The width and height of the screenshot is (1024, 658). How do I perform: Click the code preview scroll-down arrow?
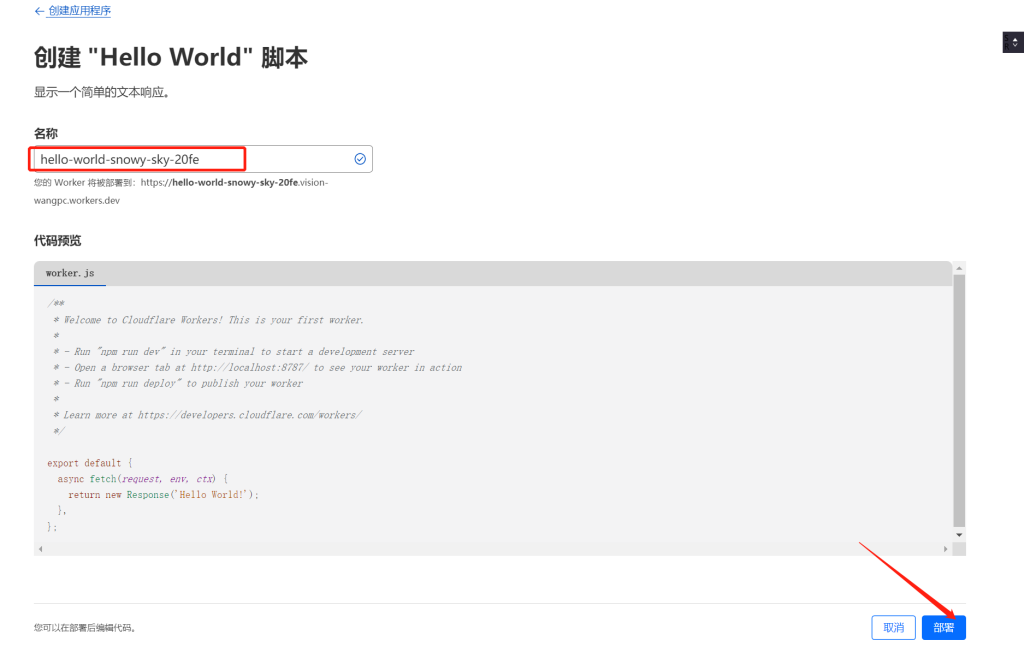click(959, 535)
